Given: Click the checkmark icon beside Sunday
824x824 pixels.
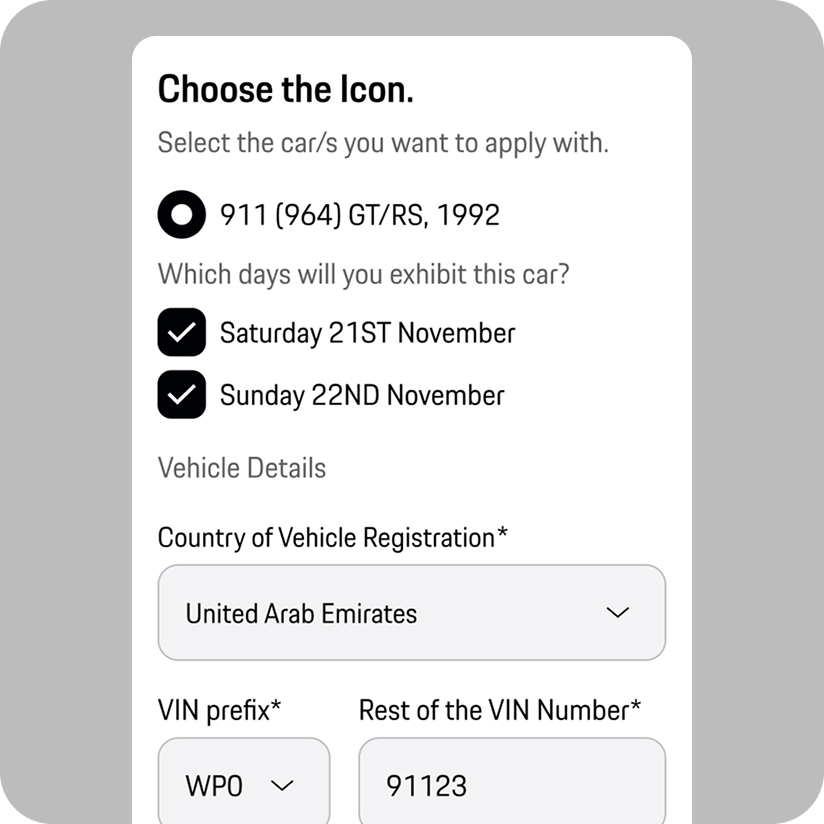Looking at the screenshot, I should click(181, 395).
